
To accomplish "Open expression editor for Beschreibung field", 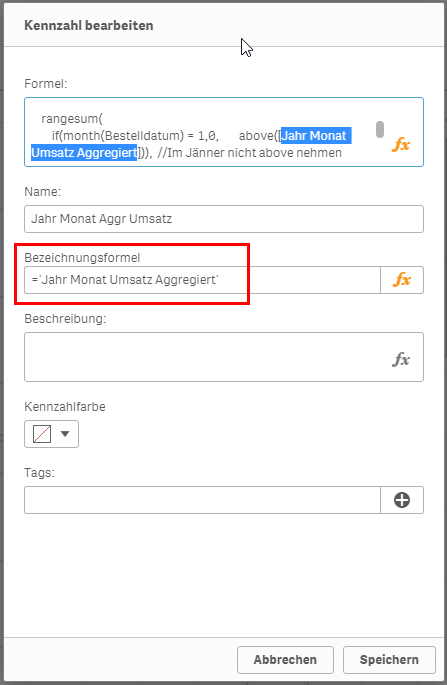I will [x=401, y=359].
